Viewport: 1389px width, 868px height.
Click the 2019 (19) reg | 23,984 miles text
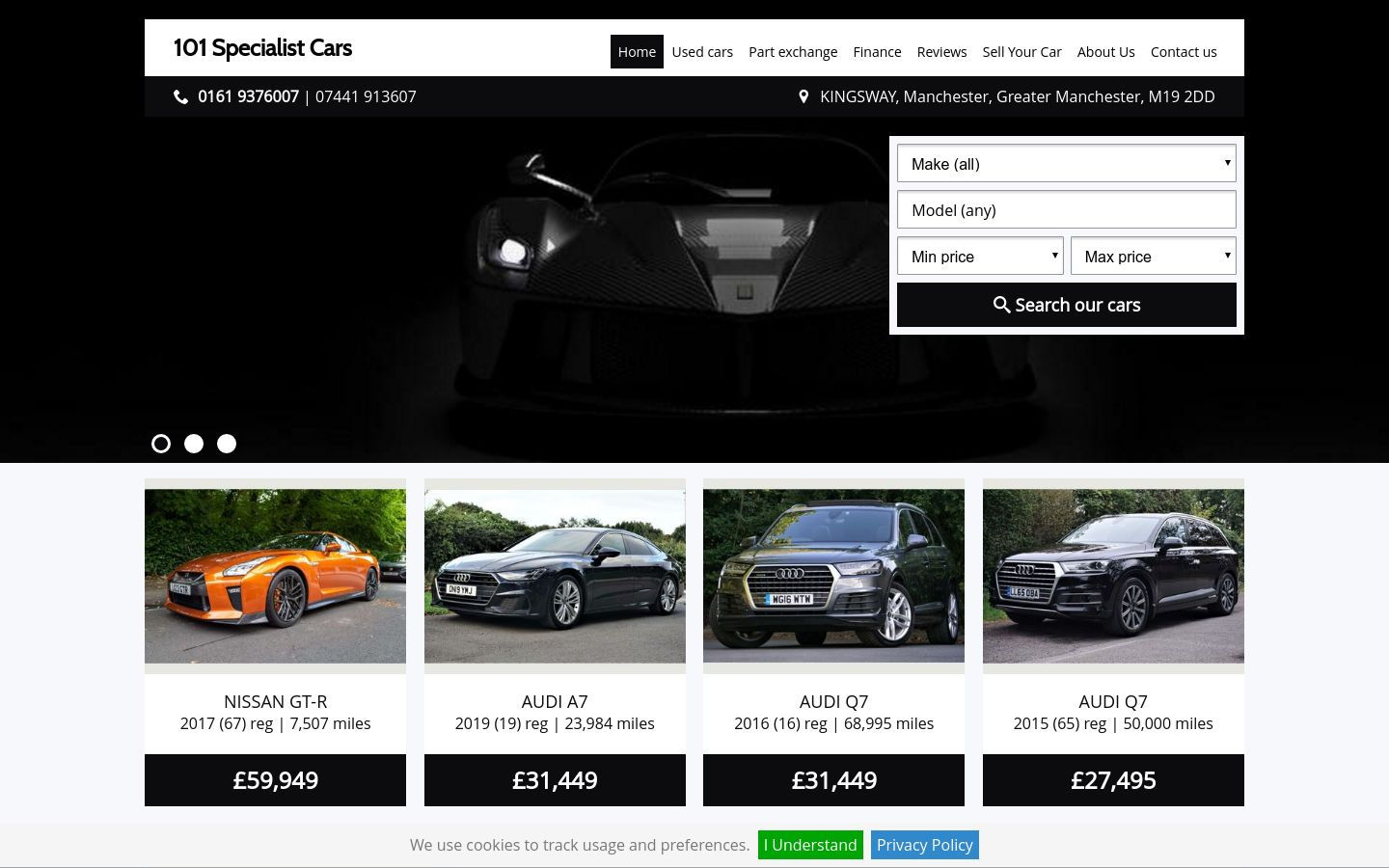(x=555, y=723)
